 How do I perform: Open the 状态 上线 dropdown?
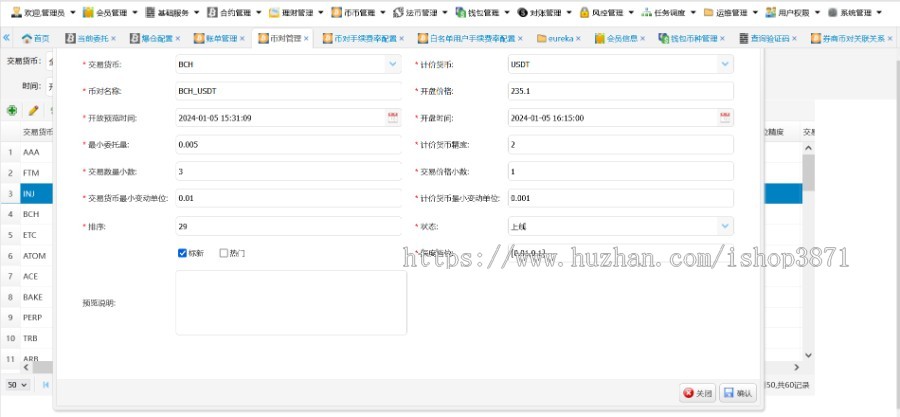[725, 226]
